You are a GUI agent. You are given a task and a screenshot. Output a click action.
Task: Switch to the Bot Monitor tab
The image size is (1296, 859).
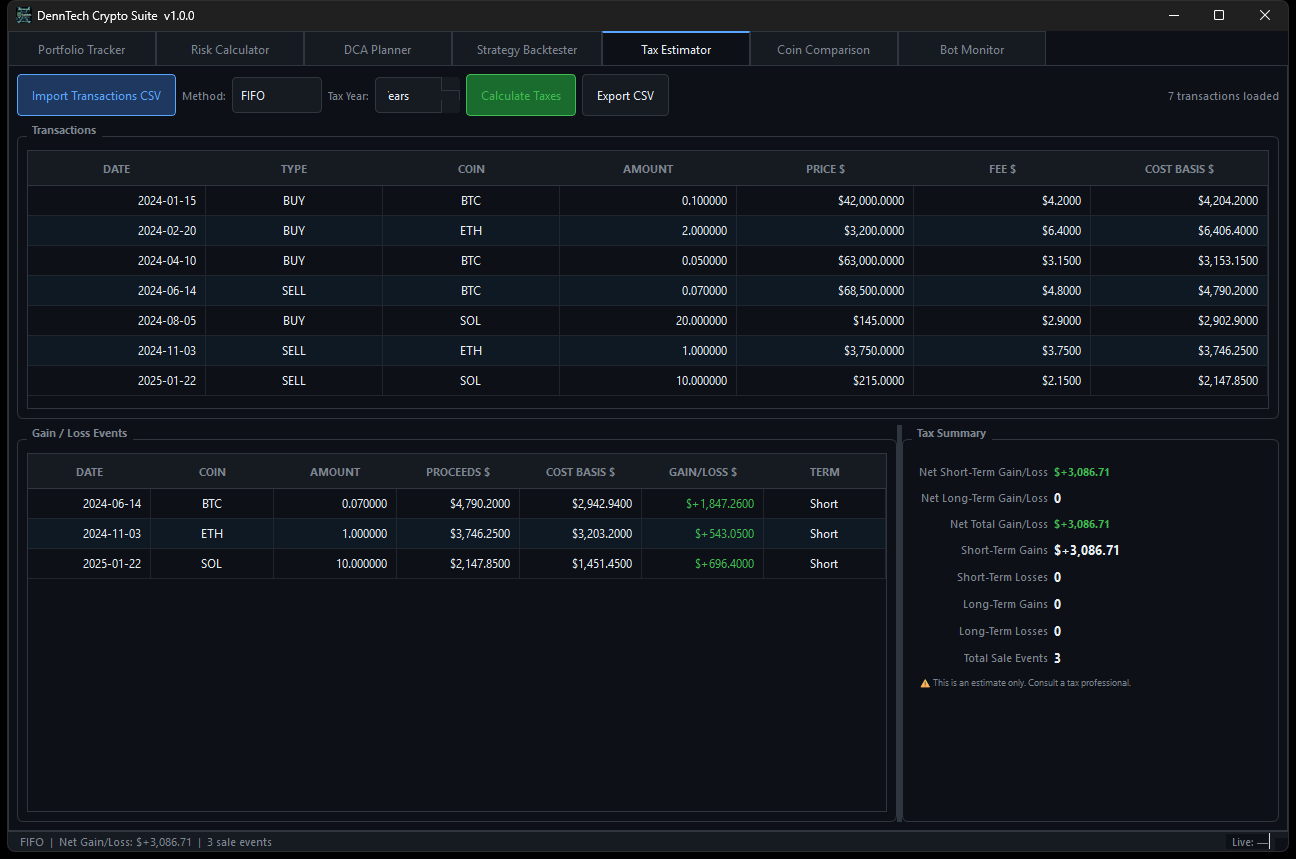point(972,49)
